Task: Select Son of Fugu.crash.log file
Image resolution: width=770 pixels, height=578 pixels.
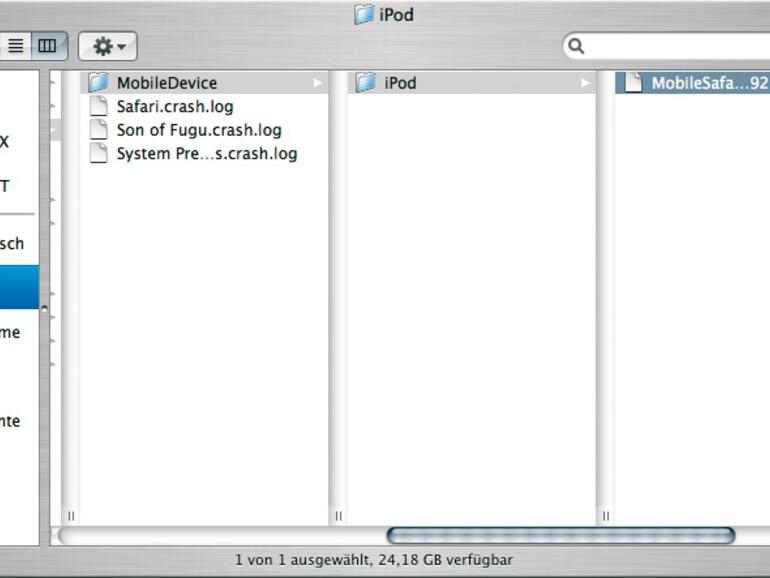Action: 204,130
